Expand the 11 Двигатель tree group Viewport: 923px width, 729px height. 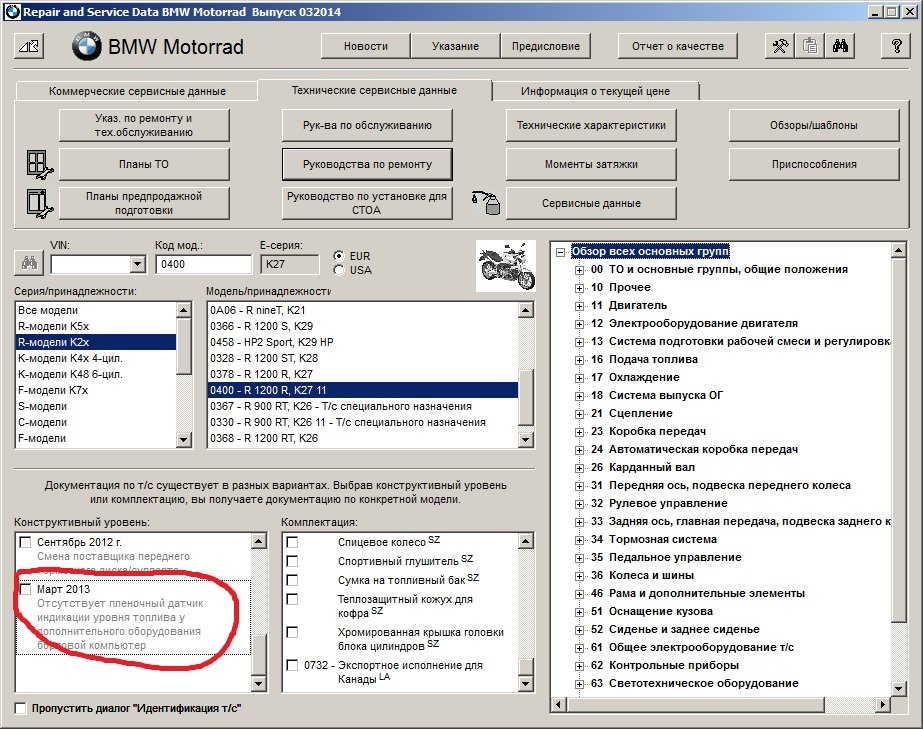click(x=579, y=305)
